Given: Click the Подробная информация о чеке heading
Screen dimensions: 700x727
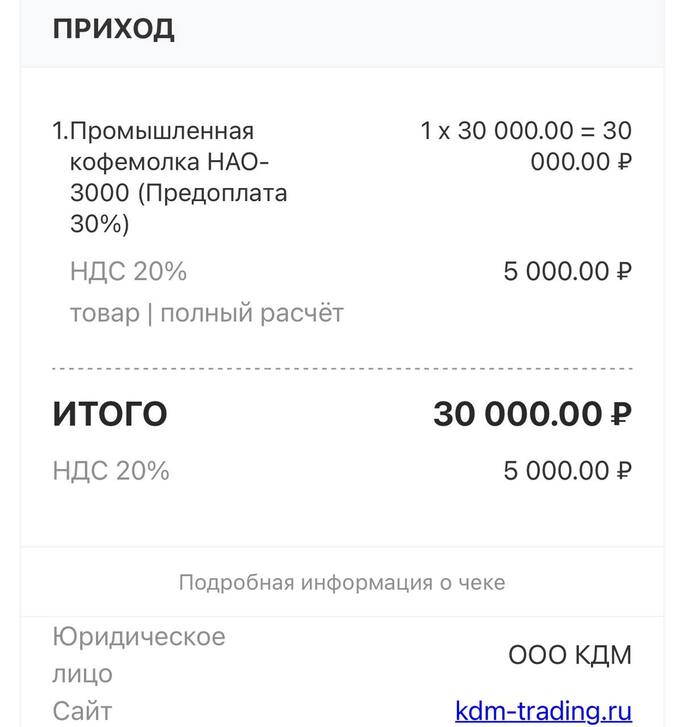Looking at the screenshot, I should (342, 582).
